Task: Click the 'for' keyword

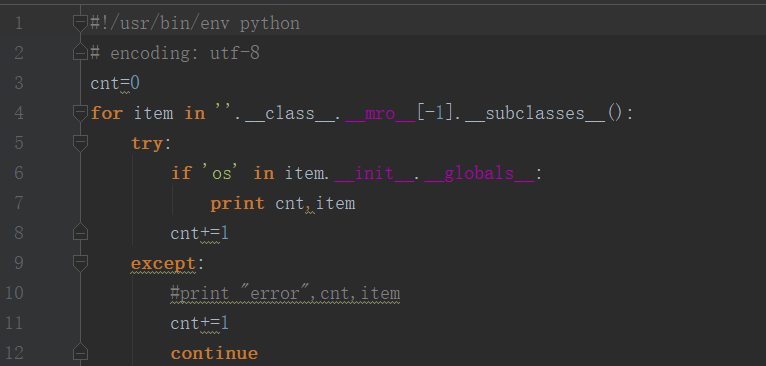Action: [x=106, y=113]
